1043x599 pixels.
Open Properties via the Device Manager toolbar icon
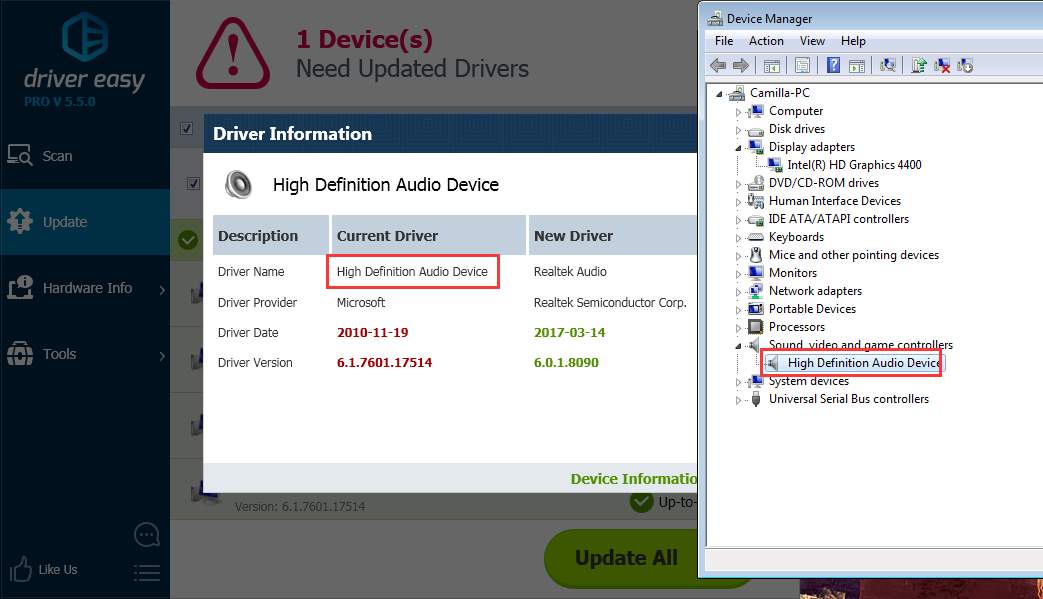click(x=802, y=65)
